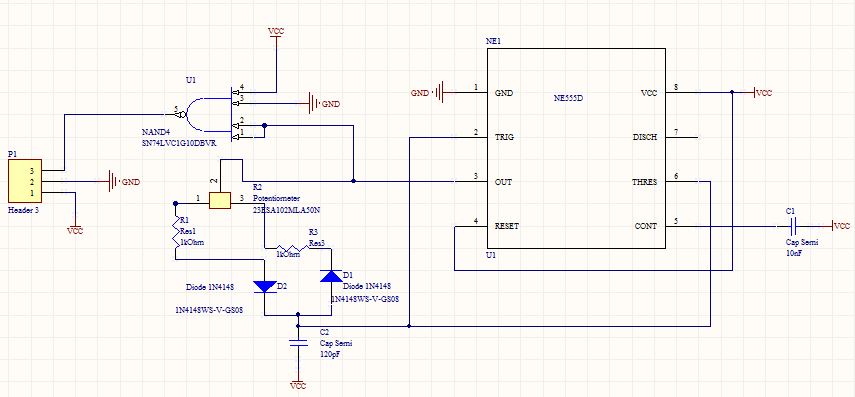Select the C2 capacitor symbol
The height and width of the screenshot is (397, 855).
pos(298,344)
